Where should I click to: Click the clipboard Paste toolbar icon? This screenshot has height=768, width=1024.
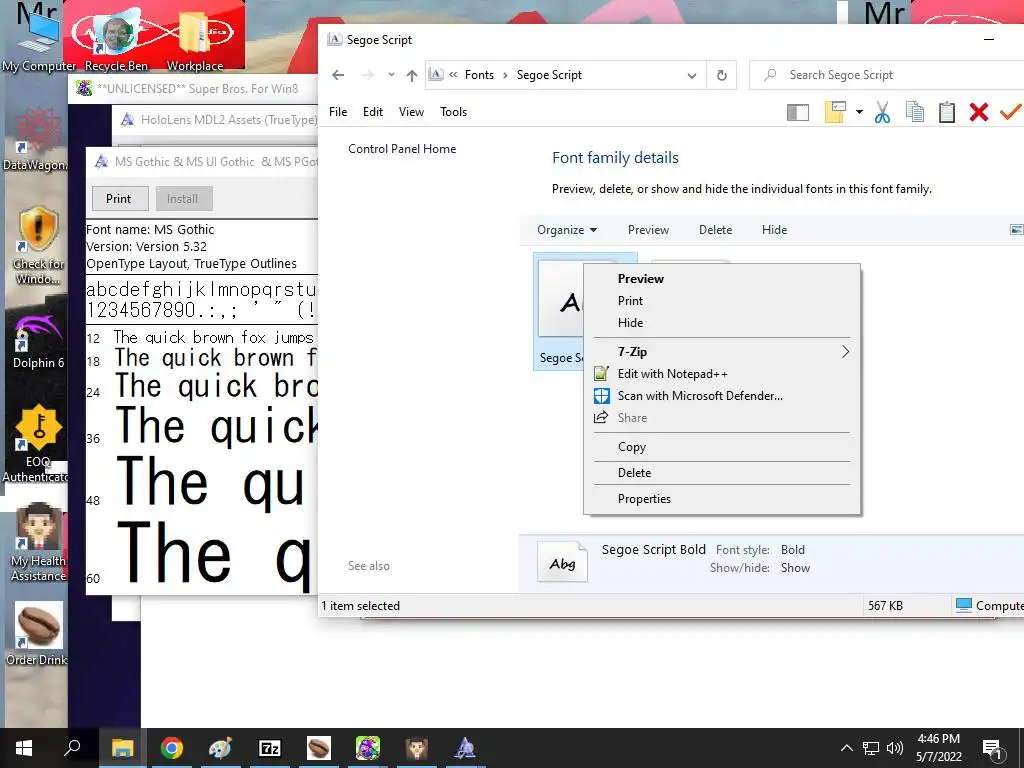(x=947, y=112)
